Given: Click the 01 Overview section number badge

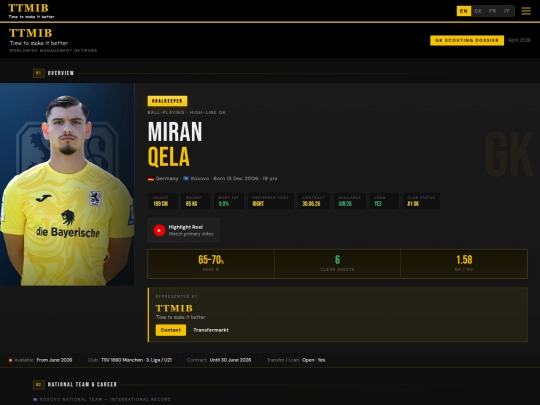Looking at the screenshot, I should pos(39,73).
